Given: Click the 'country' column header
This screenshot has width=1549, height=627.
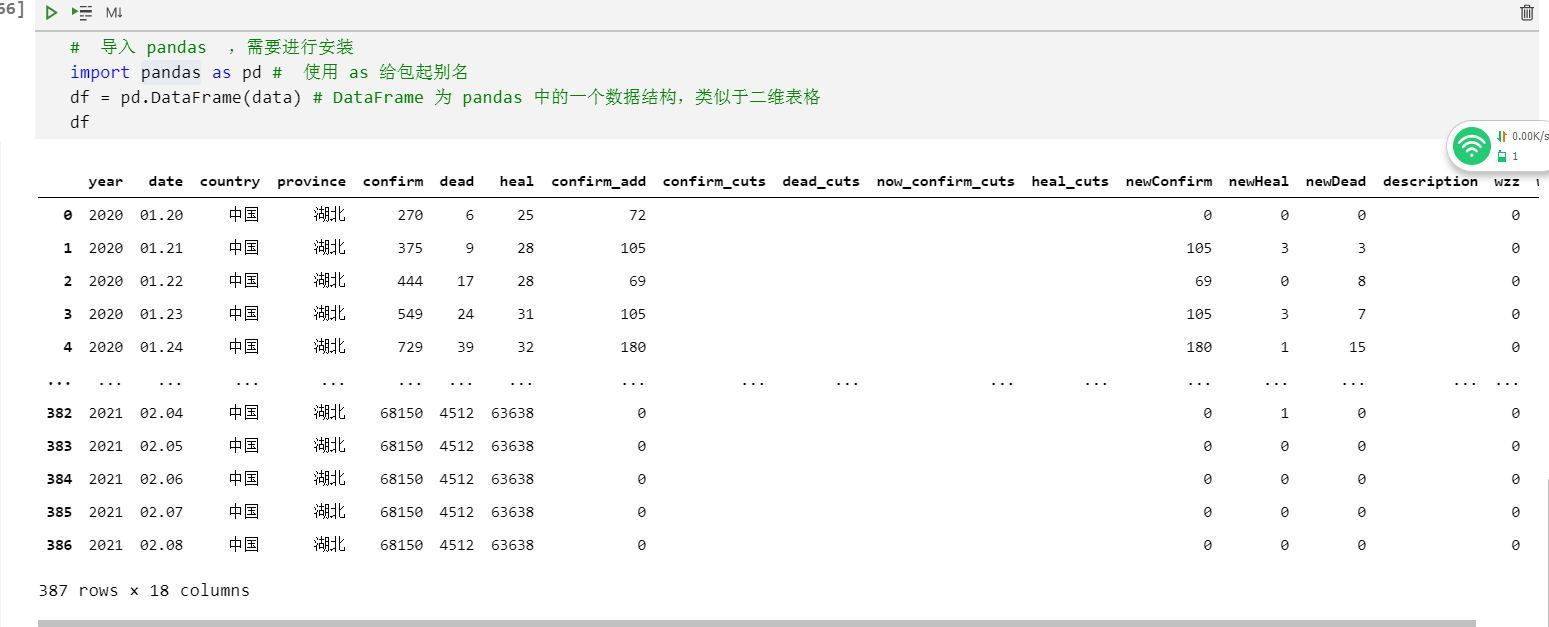Looking at the screenshot, I should click(230, 181).
